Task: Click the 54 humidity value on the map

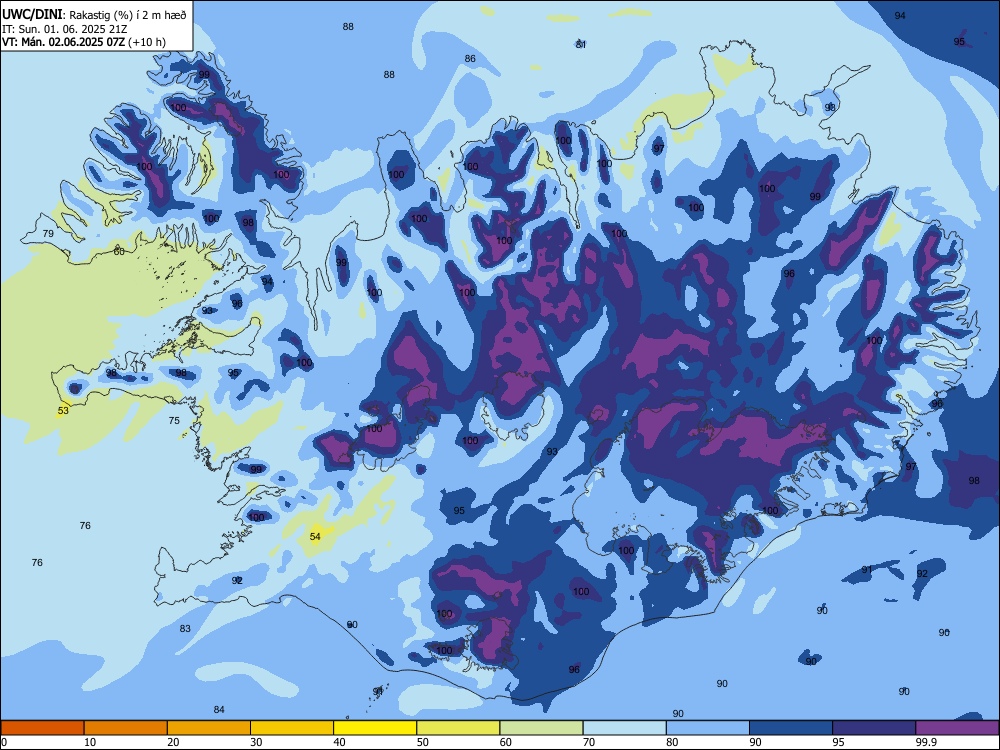Action: (x=315, y=536)
